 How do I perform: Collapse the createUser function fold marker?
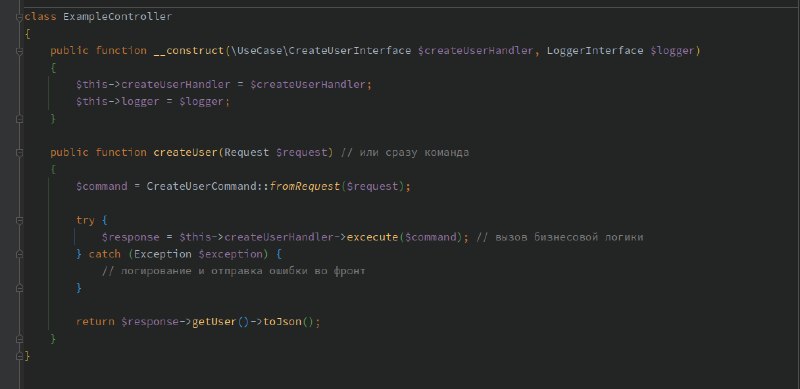click(x=19, y=153)
